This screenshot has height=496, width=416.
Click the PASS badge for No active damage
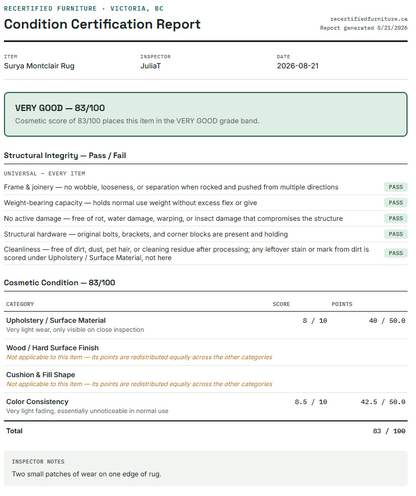395,218
